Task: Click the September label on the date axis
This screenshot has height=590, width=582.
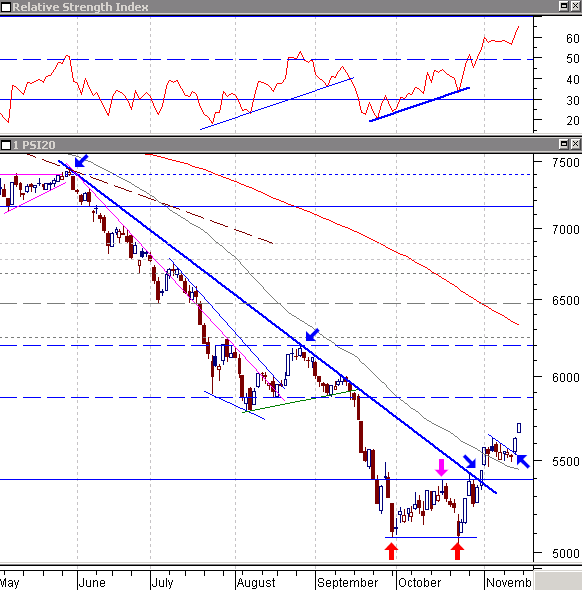Action: point(347,583)
